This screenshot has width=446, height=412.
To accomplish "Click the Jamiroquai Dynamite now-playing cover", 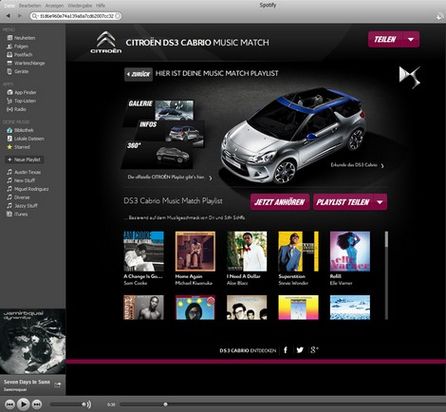I will (x=33, y=342).
